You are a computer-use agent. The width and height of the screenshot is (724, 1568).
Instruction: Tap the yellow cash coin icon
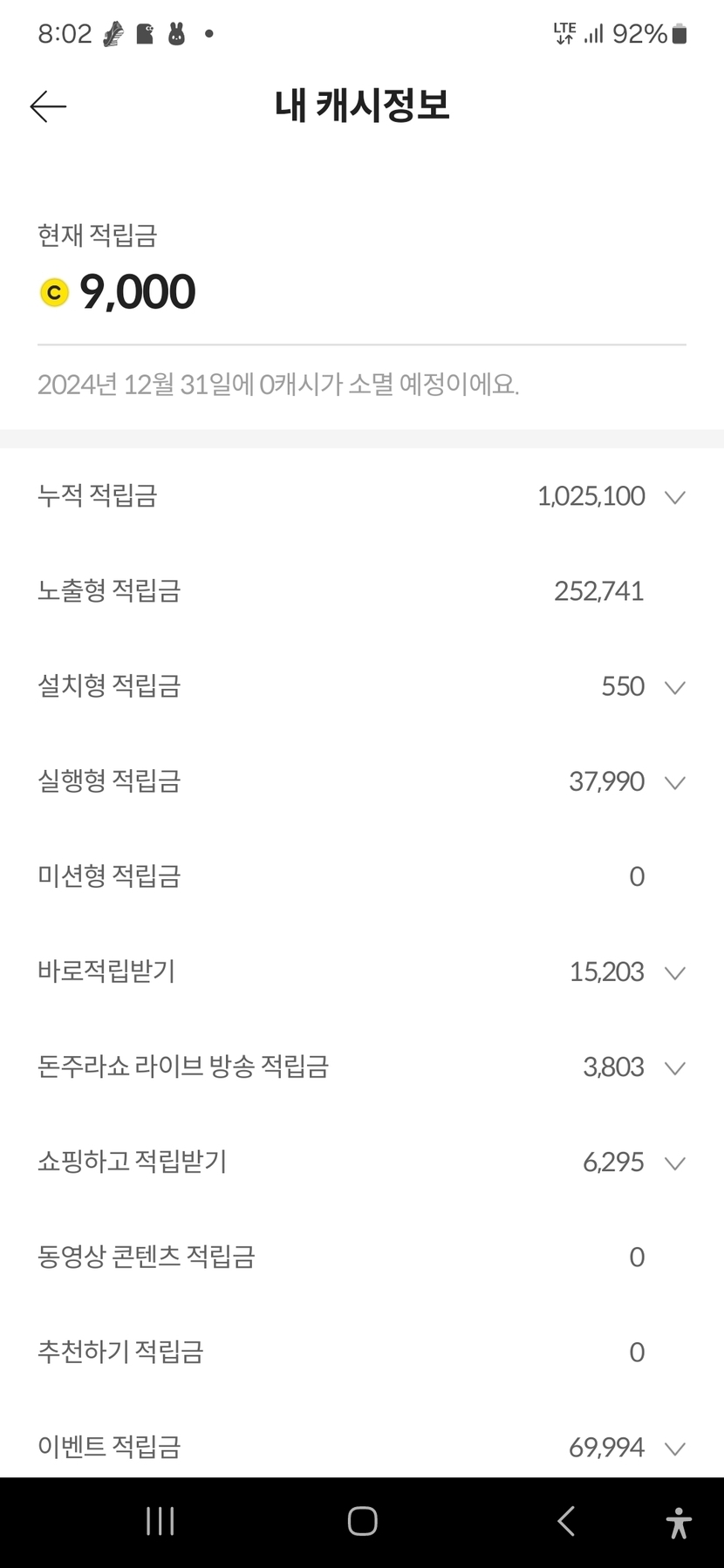pyautogui.click(x=54, y=292)
